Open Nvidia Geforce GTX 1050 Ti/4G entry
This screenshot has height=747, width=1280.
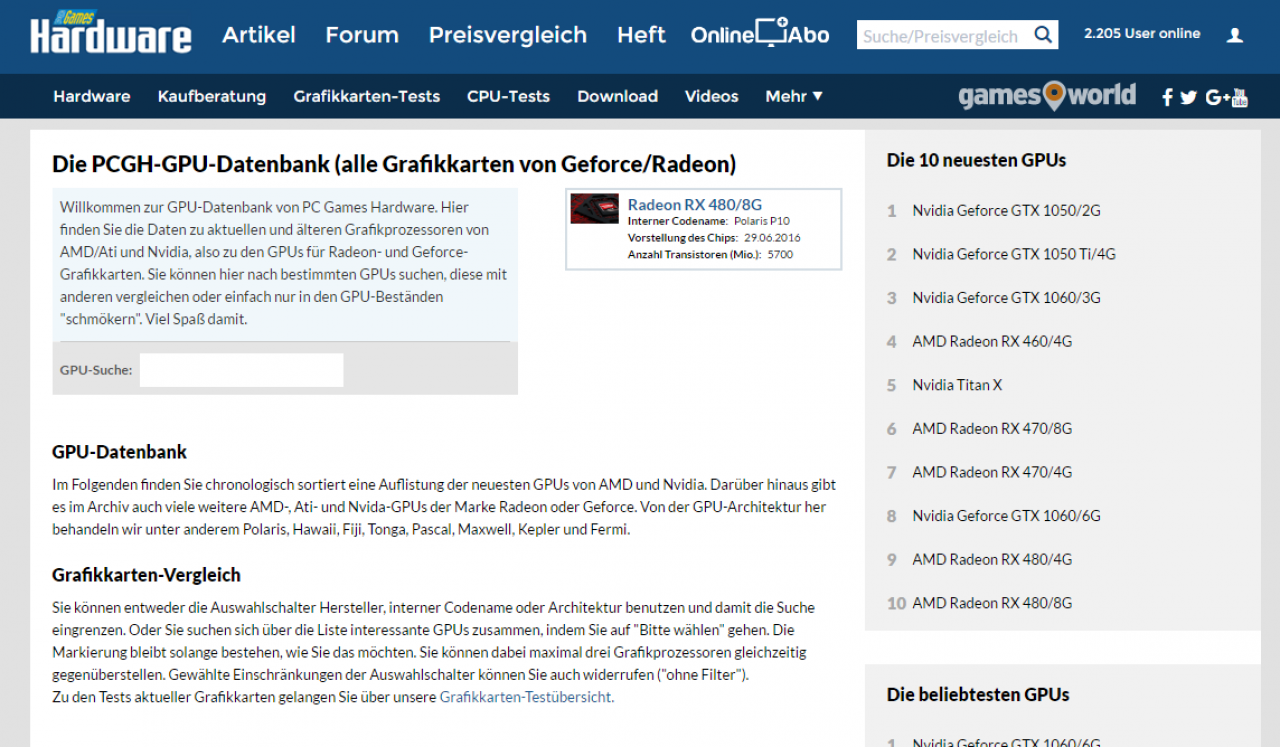[1014, 254]
